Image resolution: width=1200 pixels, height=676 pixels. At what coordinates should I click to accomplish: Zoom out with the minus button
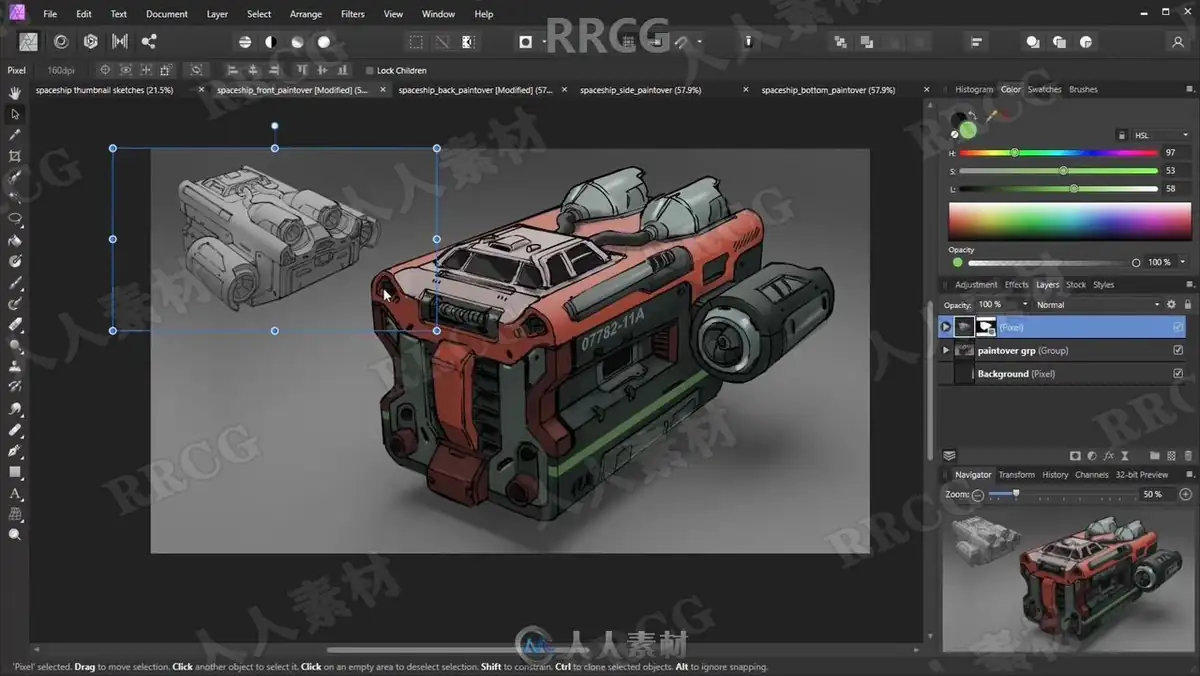[x=978, y=494]
